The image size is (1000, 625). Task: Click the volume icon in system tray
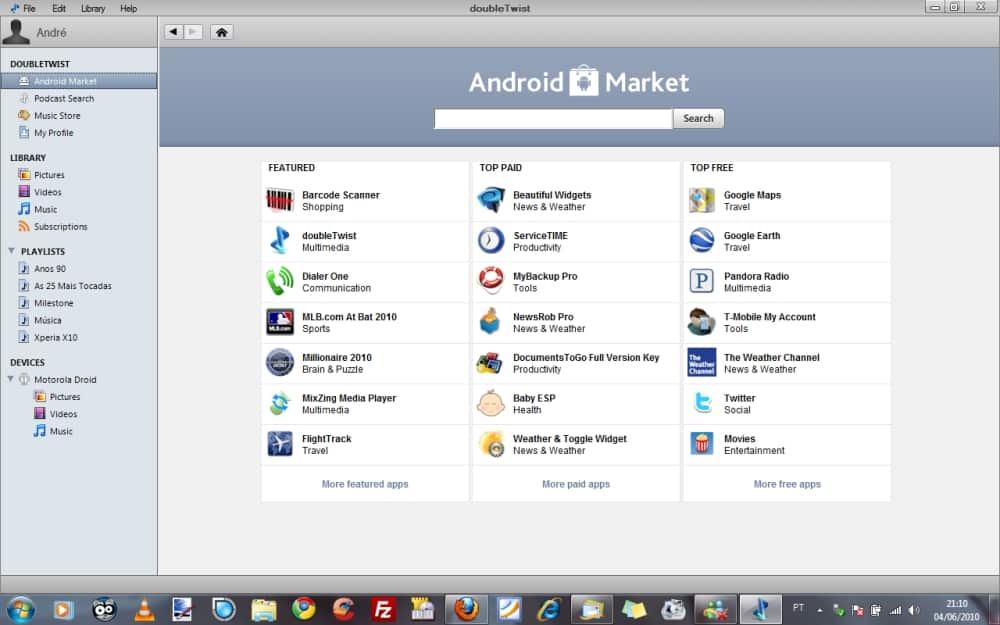[x=913, y=610]
